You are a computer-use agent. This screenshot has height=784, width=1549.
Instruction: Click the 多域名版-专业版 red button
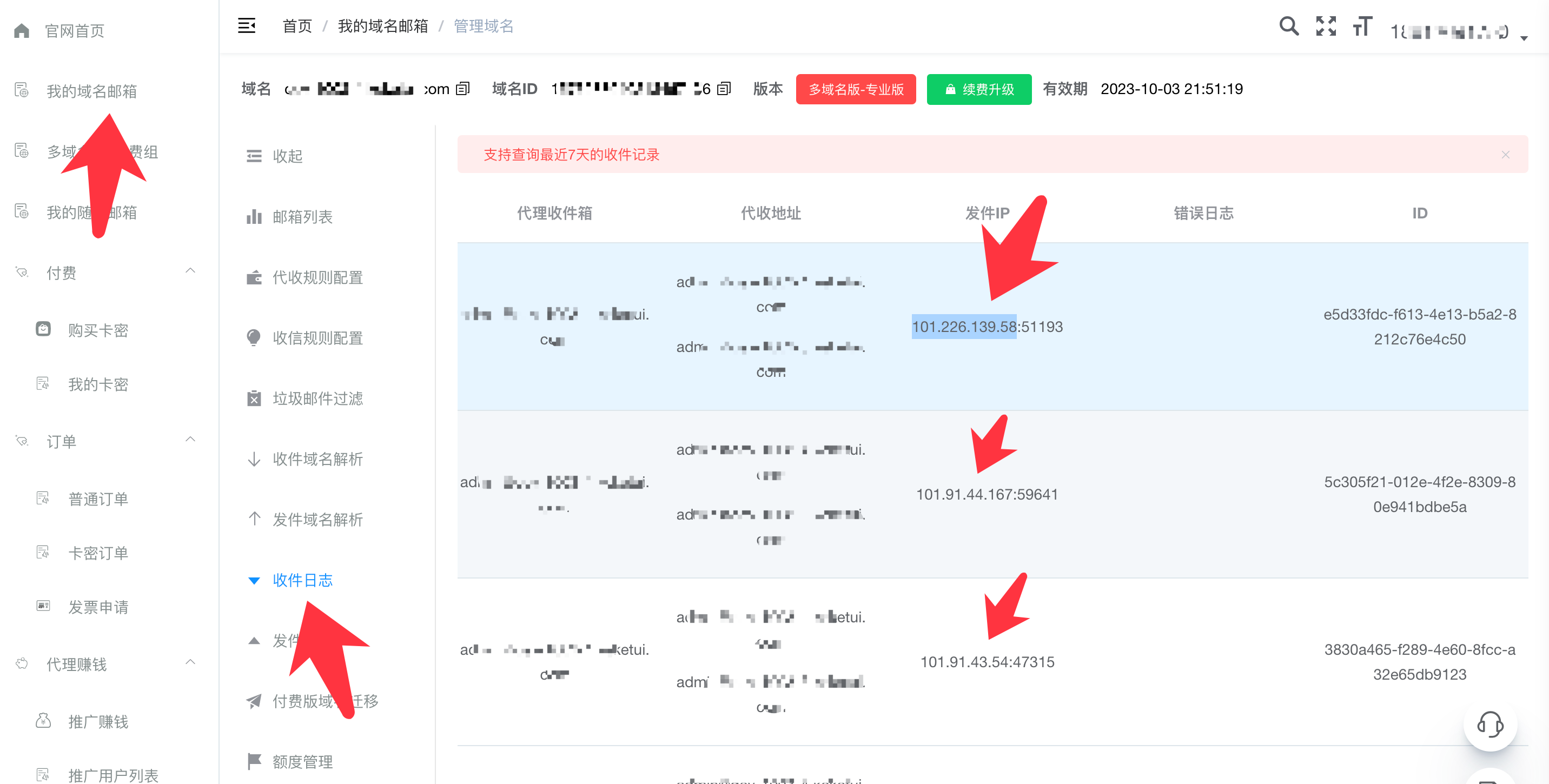(856, 89)
